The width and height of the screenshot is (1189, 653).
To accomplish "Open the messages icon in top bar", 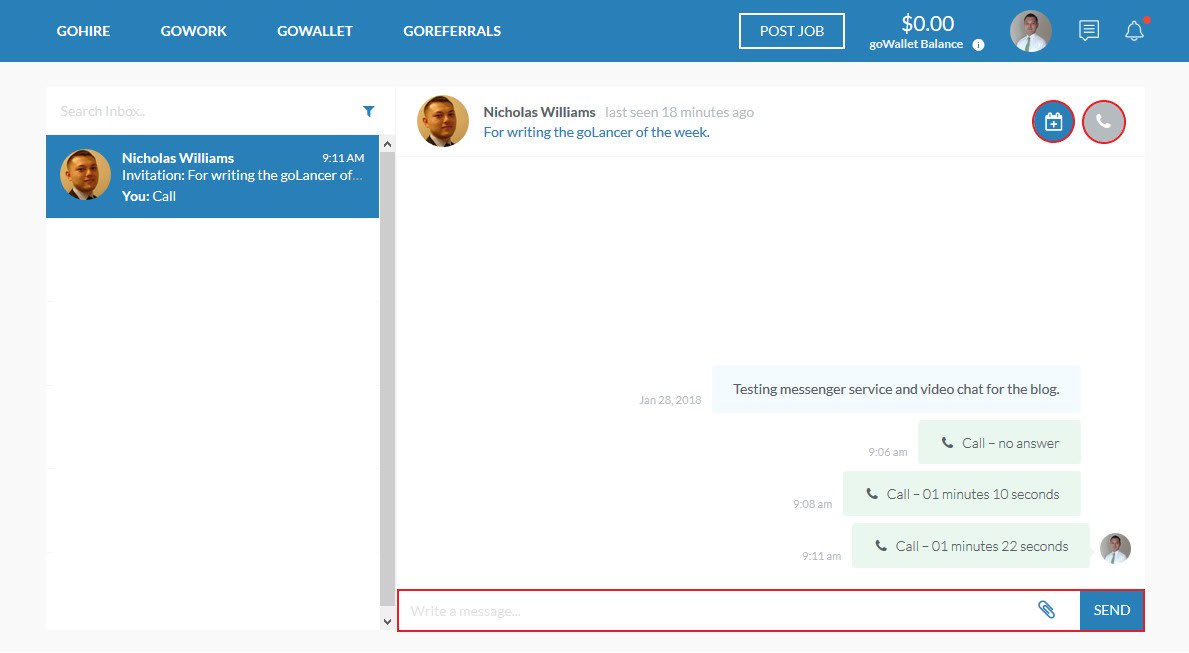I will (x=1089, y=31).
